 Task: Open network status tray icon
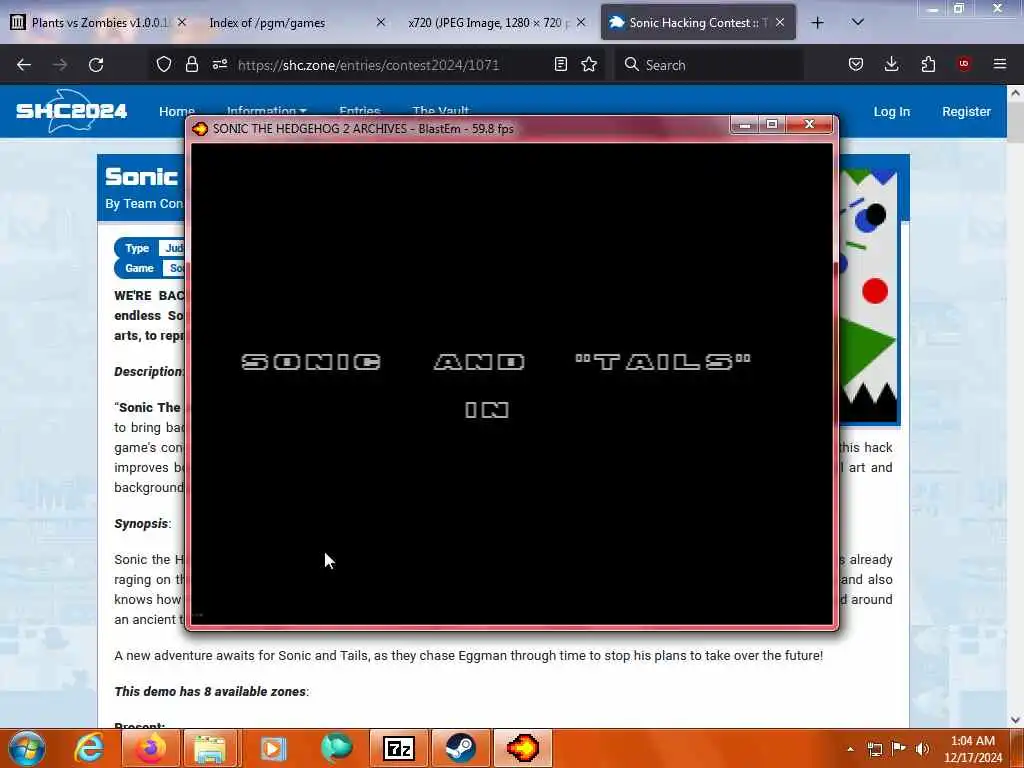pyautogui.click(x=874, y=749)
